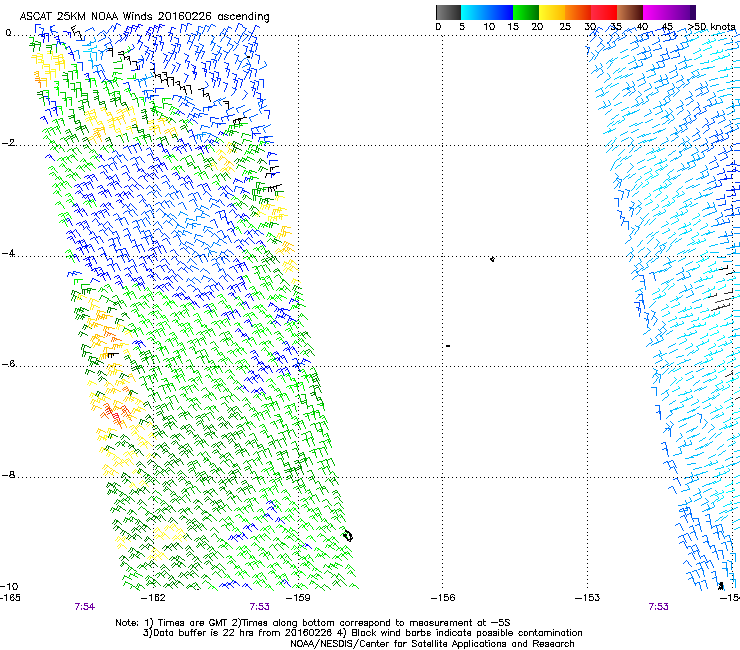This screenshot has height=650, width=740.
Task: Click the black dash mark near -156 longitude
Action: (x=448, y=346)
